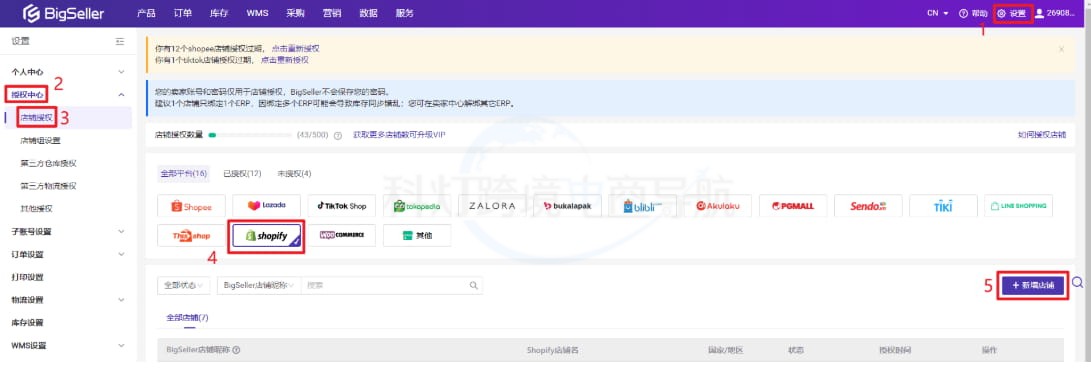1091x369 pixels.
Task: Click the magnifier icon beside 新增店铺
Action: click(1077, 282)
